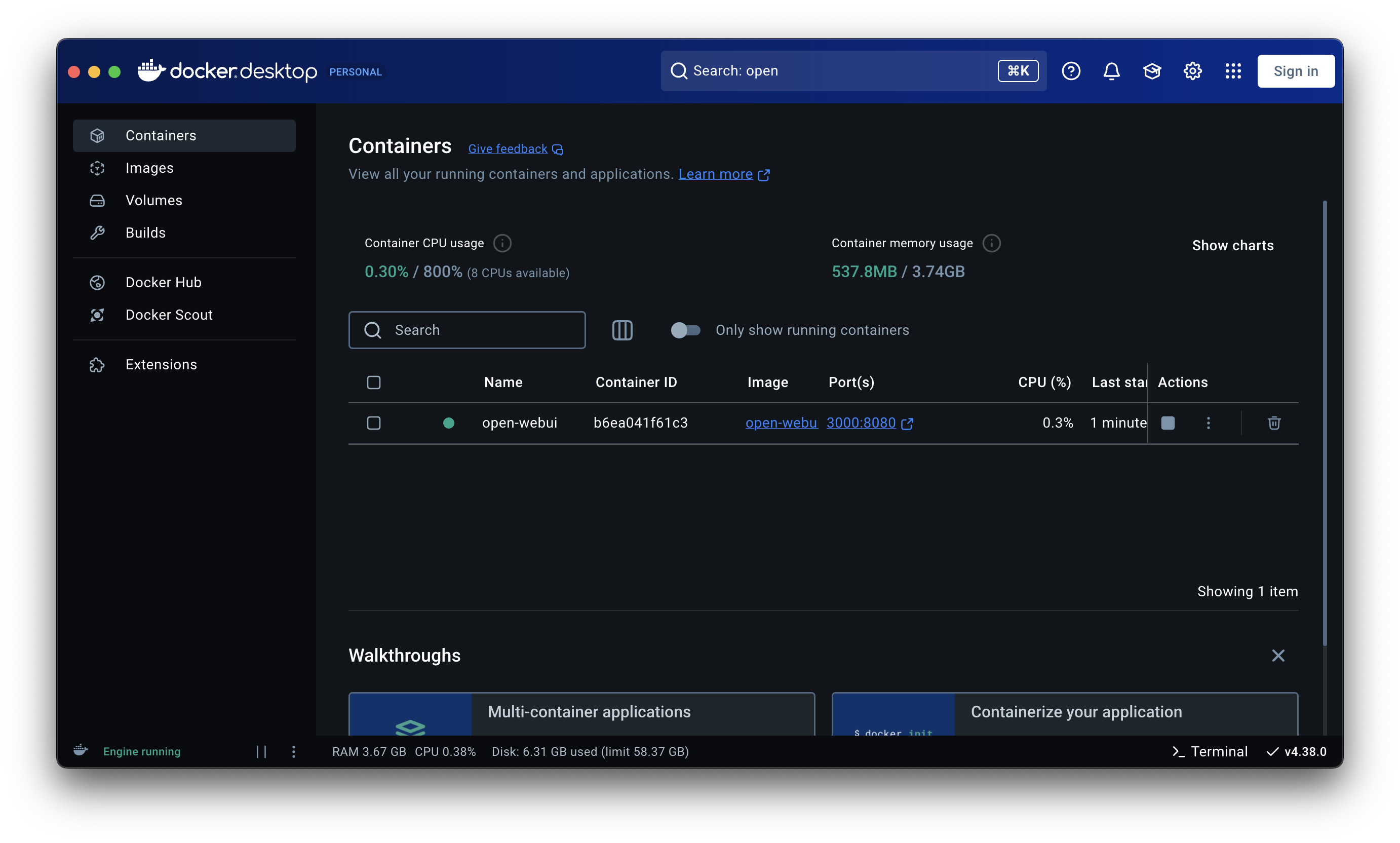Click the Last started column header

[x=1118, y=382]
